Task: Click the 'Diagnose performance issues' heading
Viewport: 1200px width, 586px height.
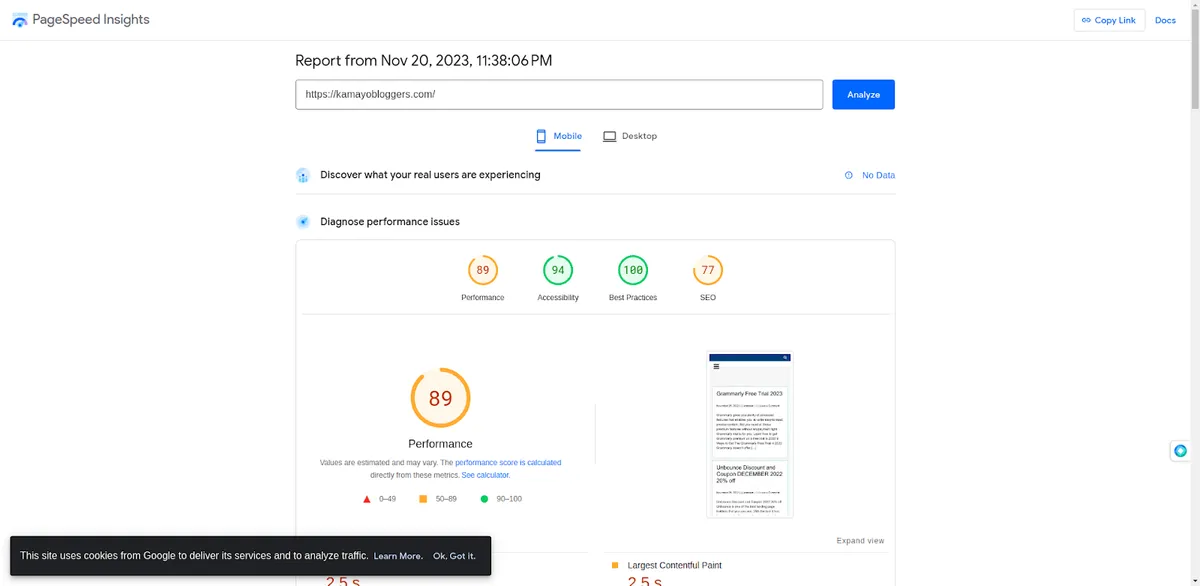Action: click(390, 222)
